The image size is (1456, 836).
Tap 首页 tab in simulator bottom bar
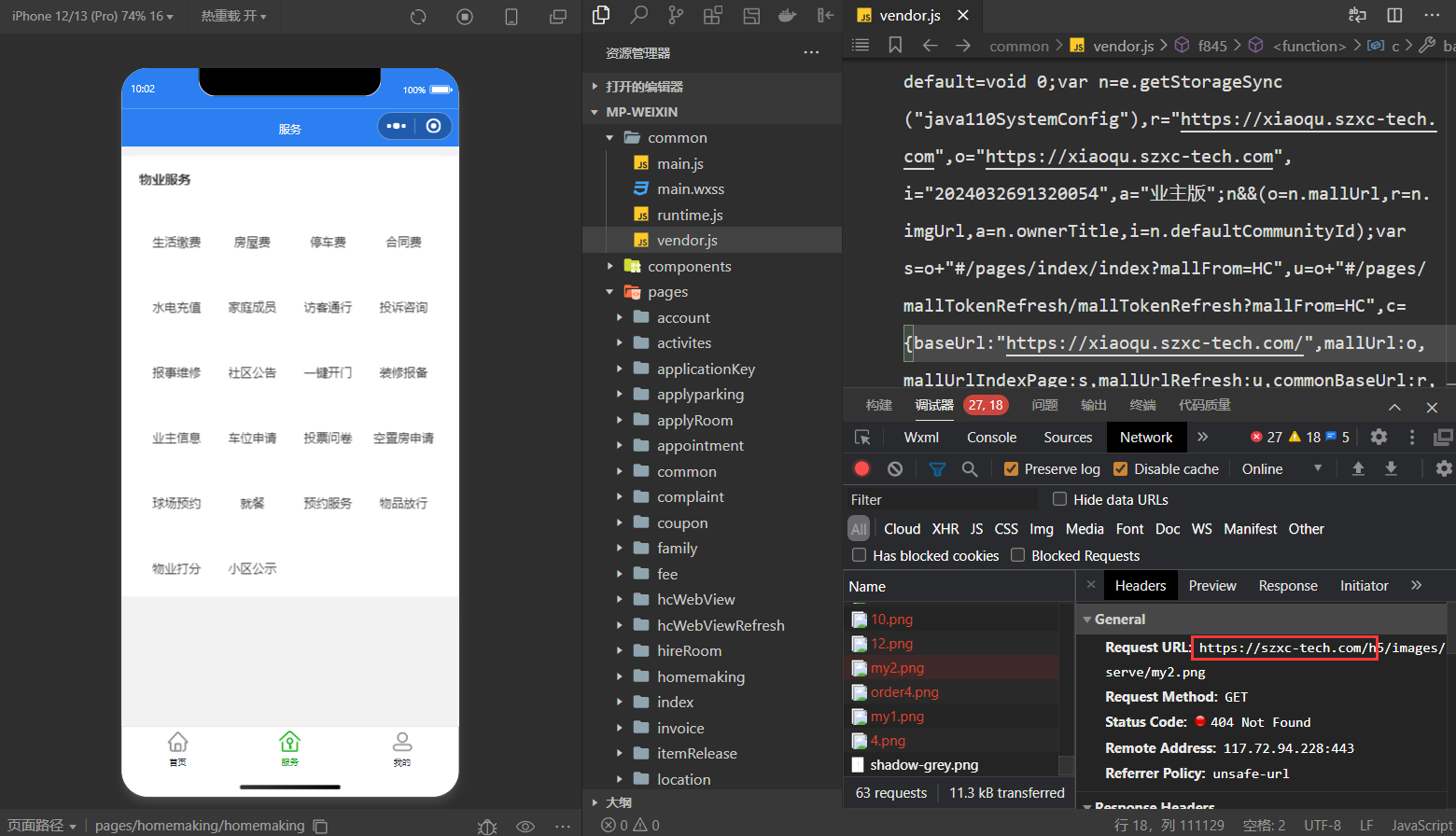pos(177,749)
